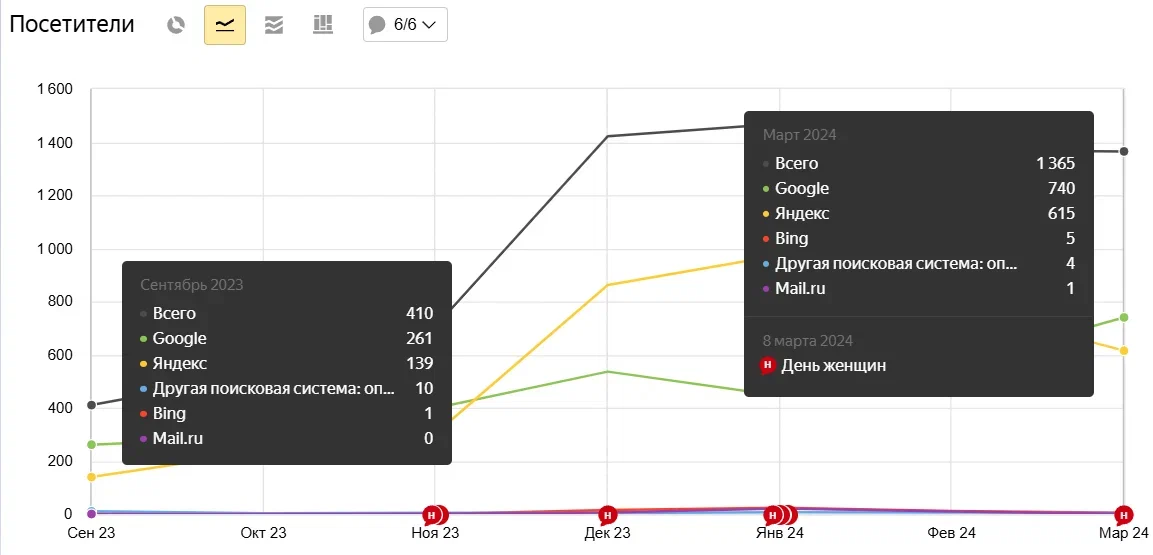Click the Фев 24 axis label
The image size is (1153, 555).
click(951, 534)
